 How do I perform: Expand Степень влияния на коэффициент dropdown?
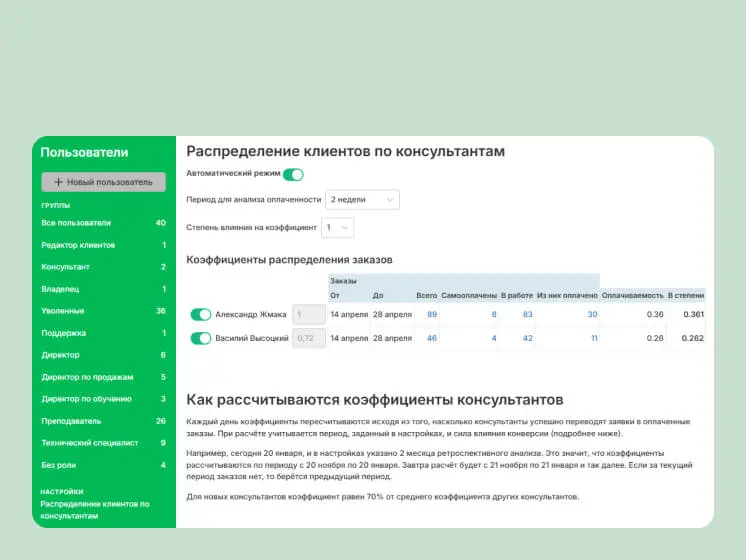point(338,228)
